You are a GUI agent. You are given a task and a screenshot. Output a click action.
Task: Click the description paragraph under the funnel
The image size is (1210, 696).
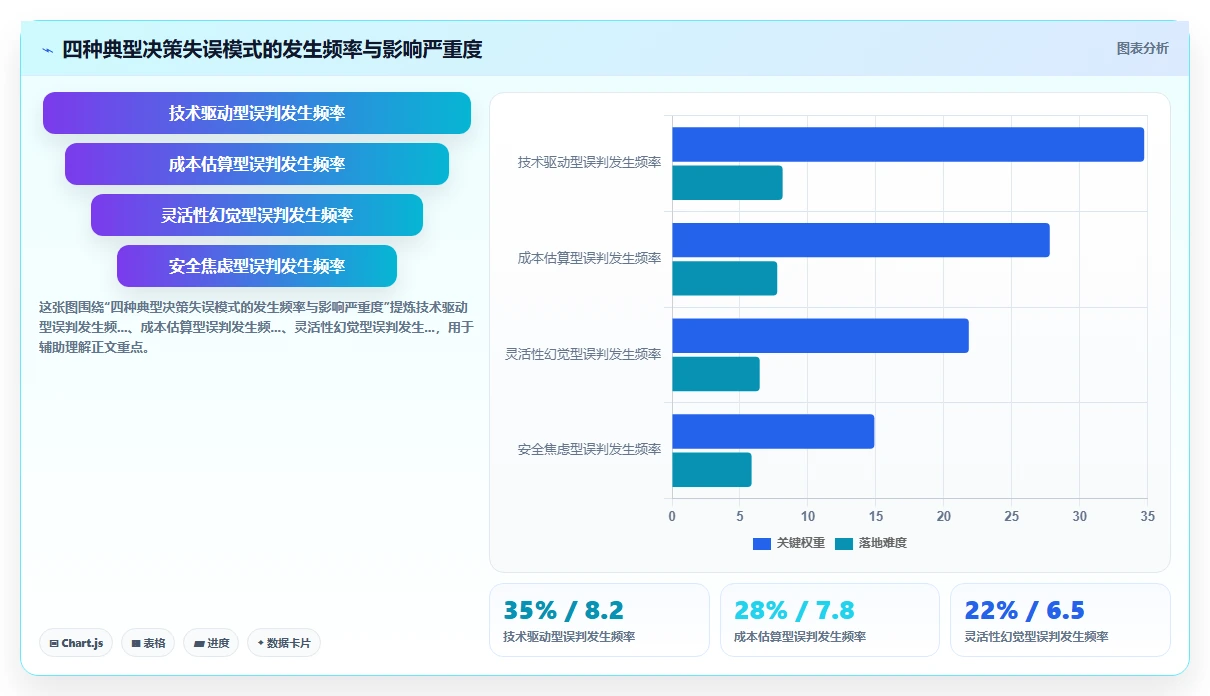click(x=256, y=327)
